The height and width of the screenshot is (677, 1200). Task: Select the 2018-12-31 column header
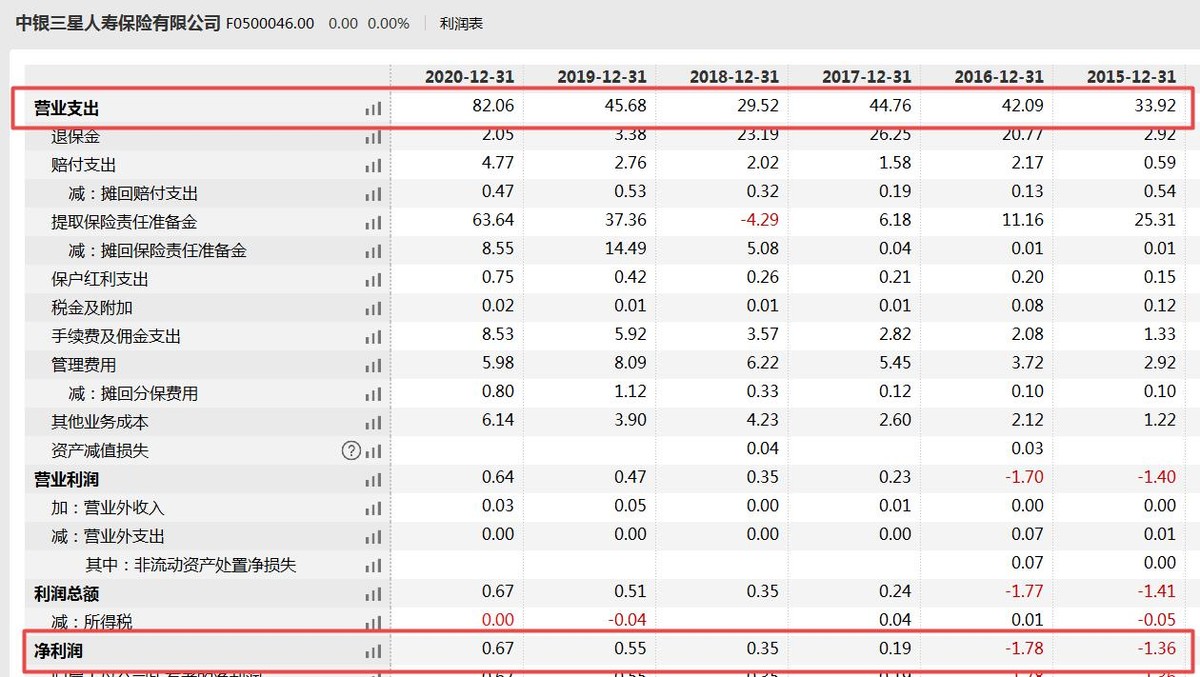734,77
